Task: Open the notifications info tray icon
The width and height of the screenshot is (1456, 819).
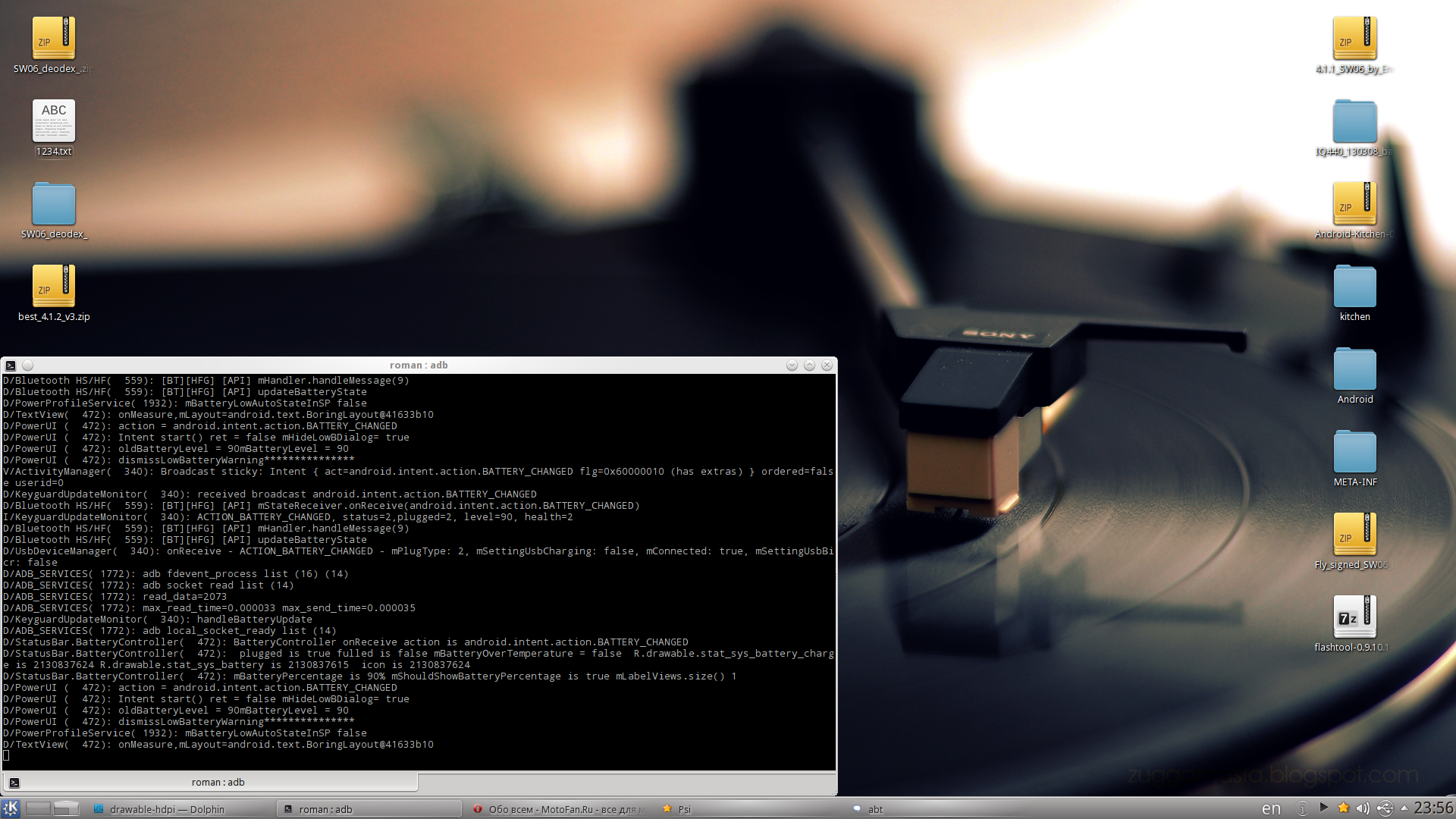Action: click(1302, 808)
